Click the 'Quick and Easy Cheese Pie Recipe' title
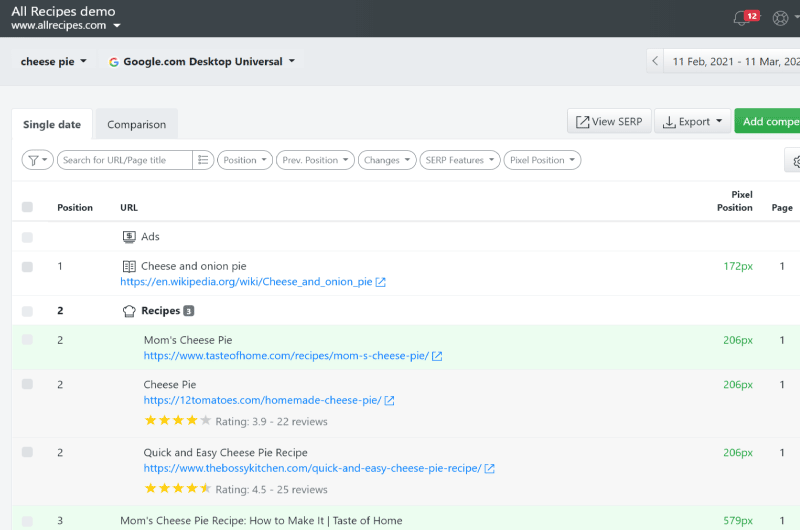 click(226, 453)
